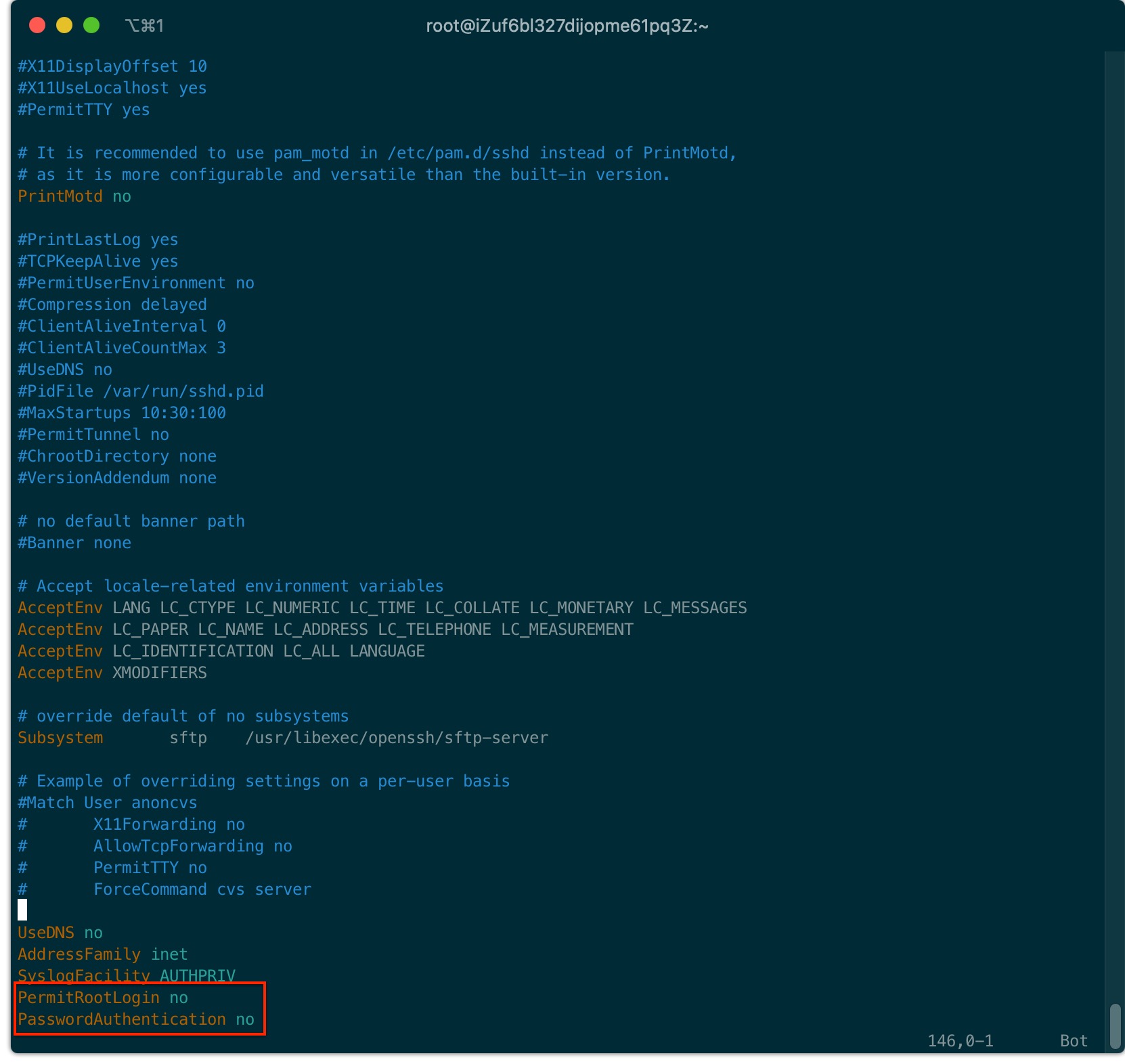
Task: Click the commented 'X11Forwarding no' line
Action: coord(131,824)
